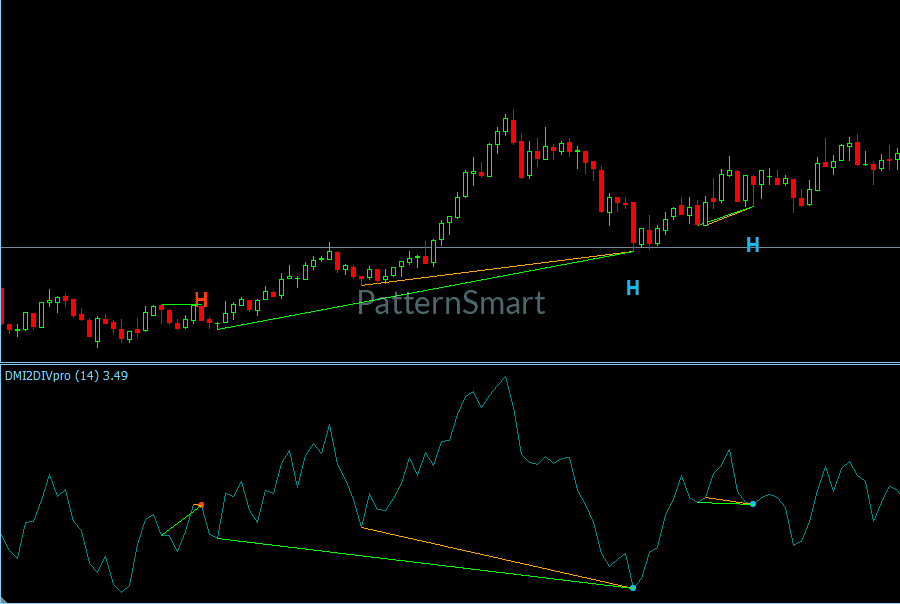Image resolution: width=900 pixels, height=604 pixels.
Task: Click the lower blue H marker below price low
Action: click(633, 288)
